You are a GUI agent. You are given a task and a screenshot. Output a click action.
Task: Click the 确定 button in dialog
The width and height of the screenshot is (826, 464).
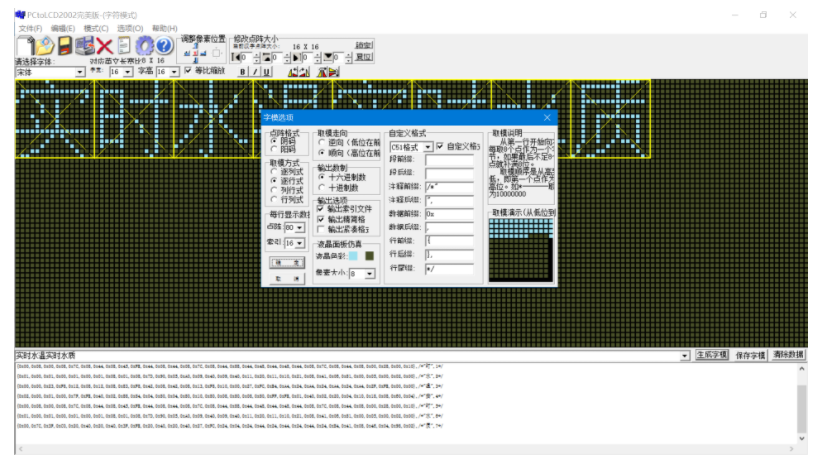click(287, 262)
